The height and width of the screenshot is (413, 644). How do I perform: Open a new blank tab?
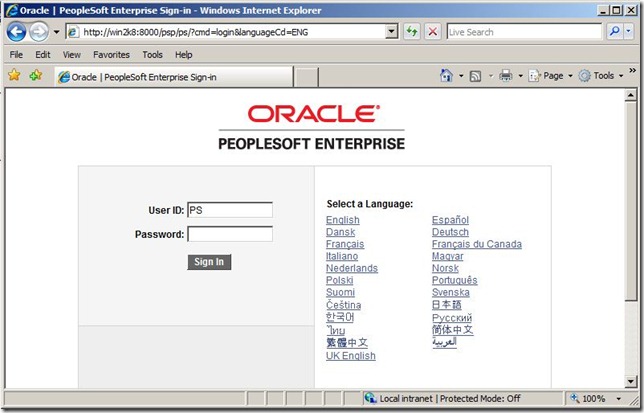point(306,77)
